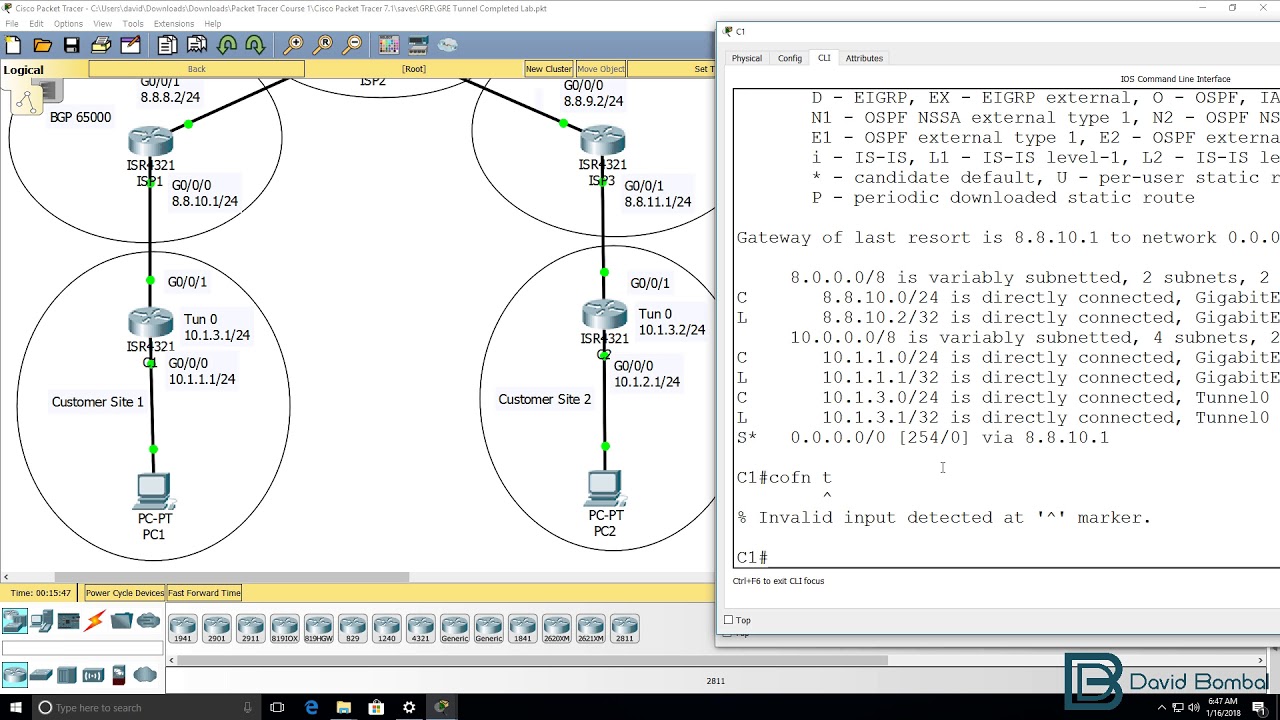Click the Copy toolbar icon
Viewport: 1280px width, 720px height.
coord(167,45)
